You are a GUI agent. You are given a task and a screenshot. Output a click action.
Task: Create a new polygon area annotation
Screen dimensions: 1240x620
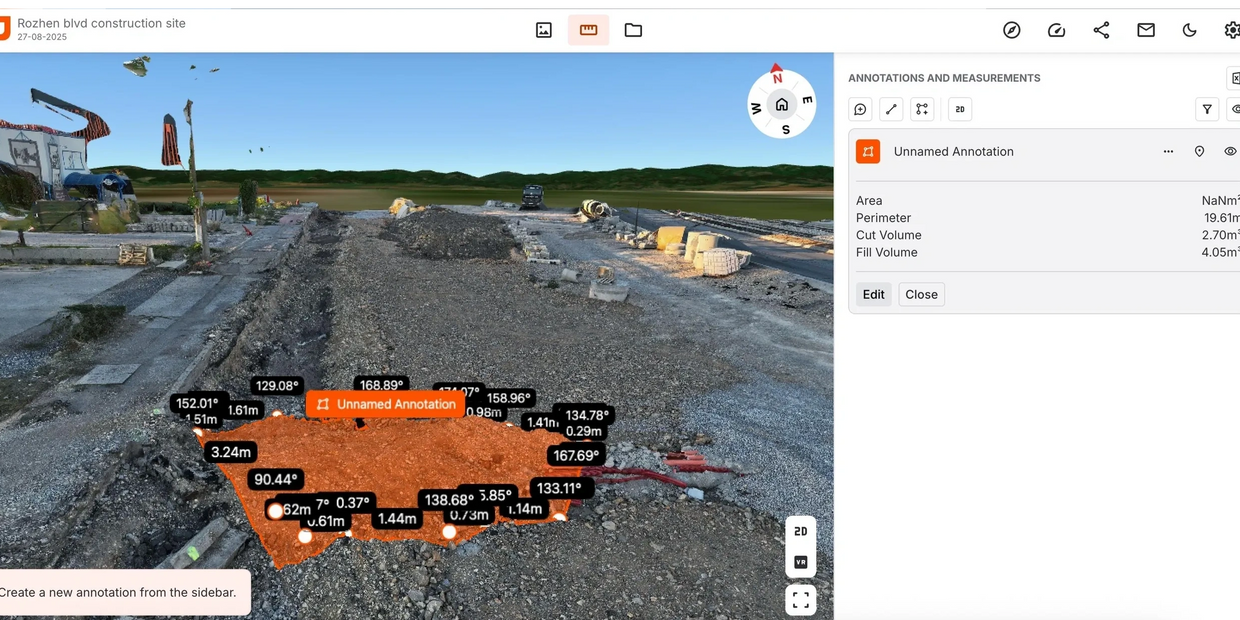922,109
